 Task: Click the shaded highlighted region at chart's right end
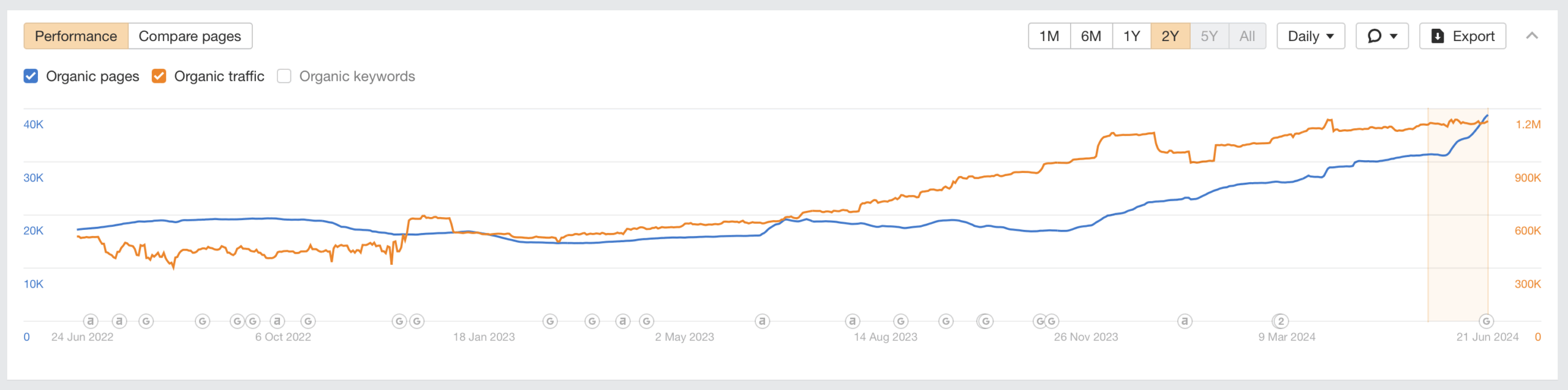1458,245
